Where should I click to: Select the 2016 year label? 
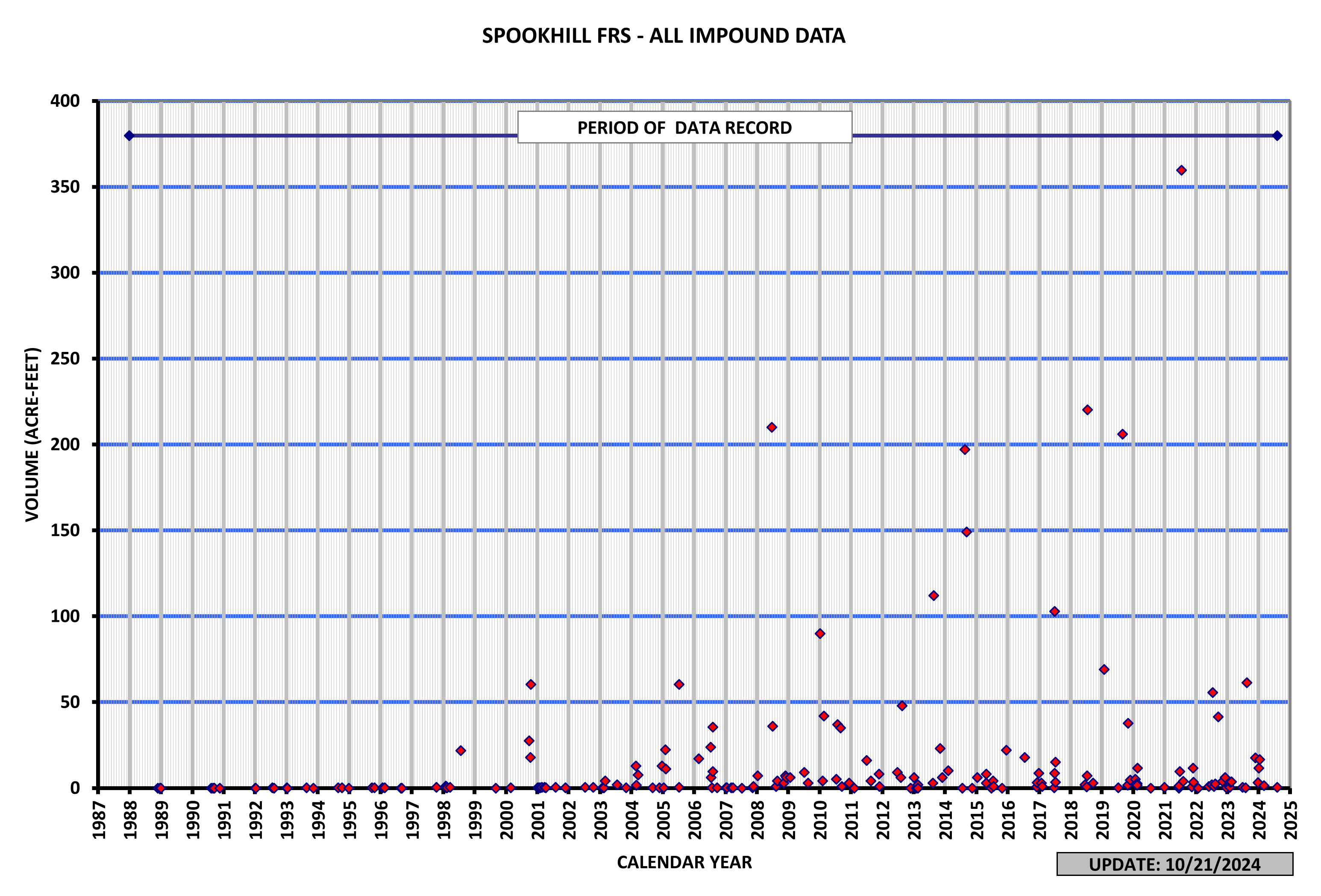tap(1008, 820)
